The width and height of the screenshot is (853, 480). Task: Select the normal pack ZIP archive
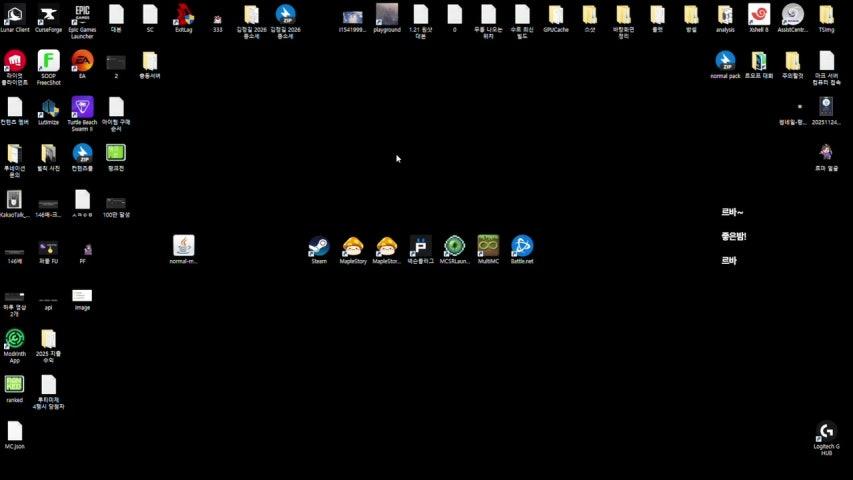[725, 61]
